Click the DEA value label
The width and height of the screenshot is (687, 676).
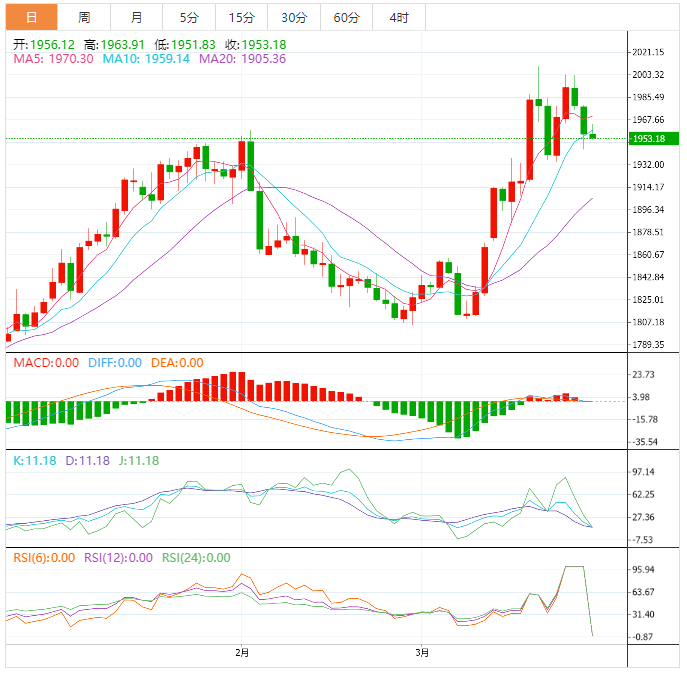coord(177,363)
